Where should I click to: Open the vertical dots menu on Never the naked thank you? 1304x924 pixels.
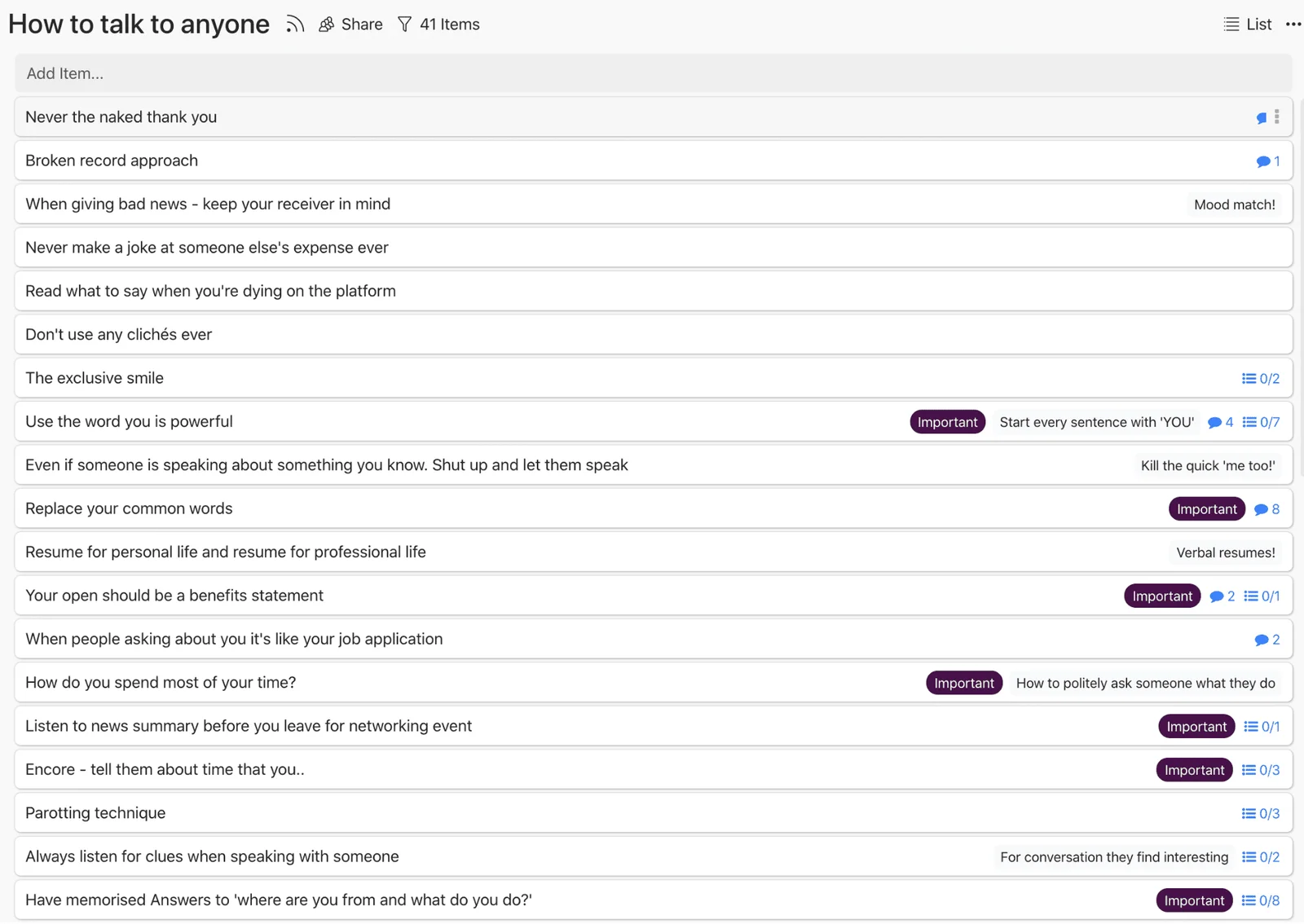coord(1277,117)
